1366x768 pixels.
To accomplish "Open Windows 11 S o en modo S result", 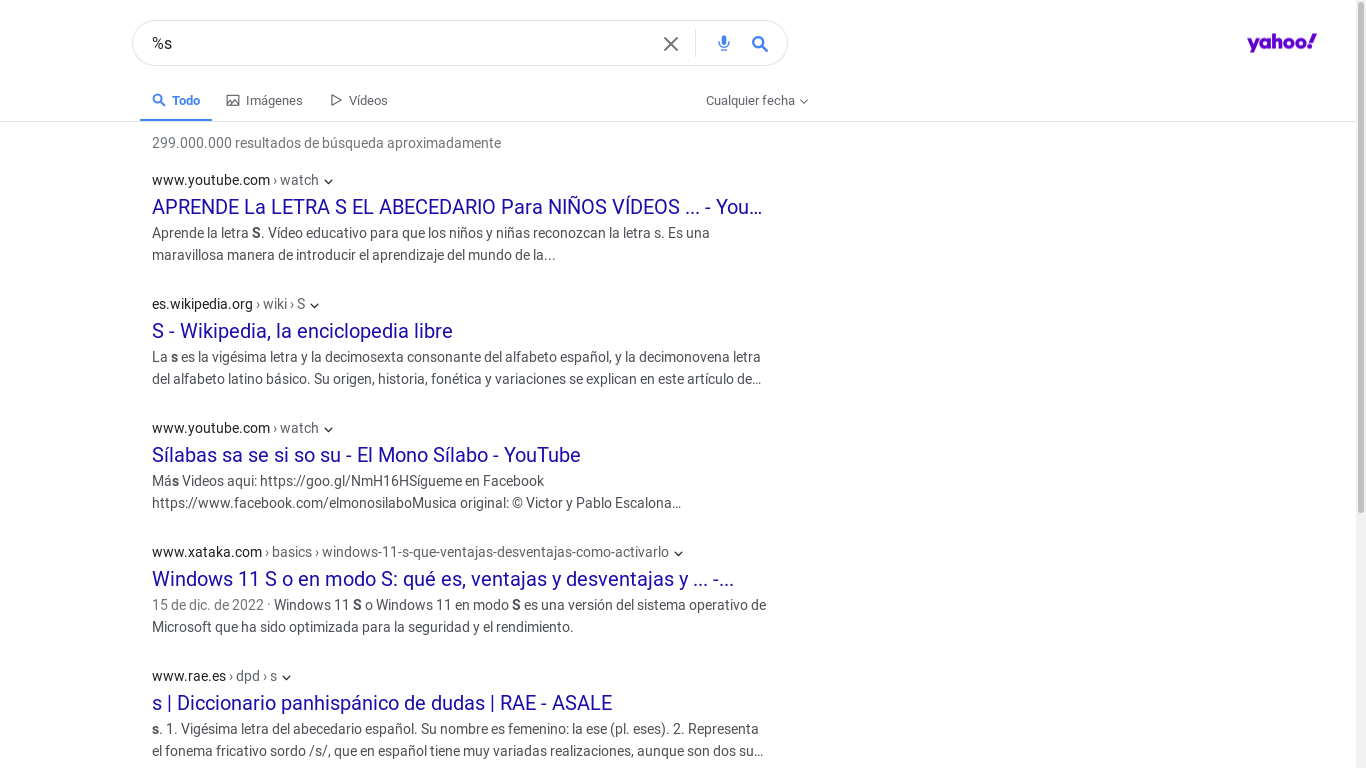I will tap(443, 579).
